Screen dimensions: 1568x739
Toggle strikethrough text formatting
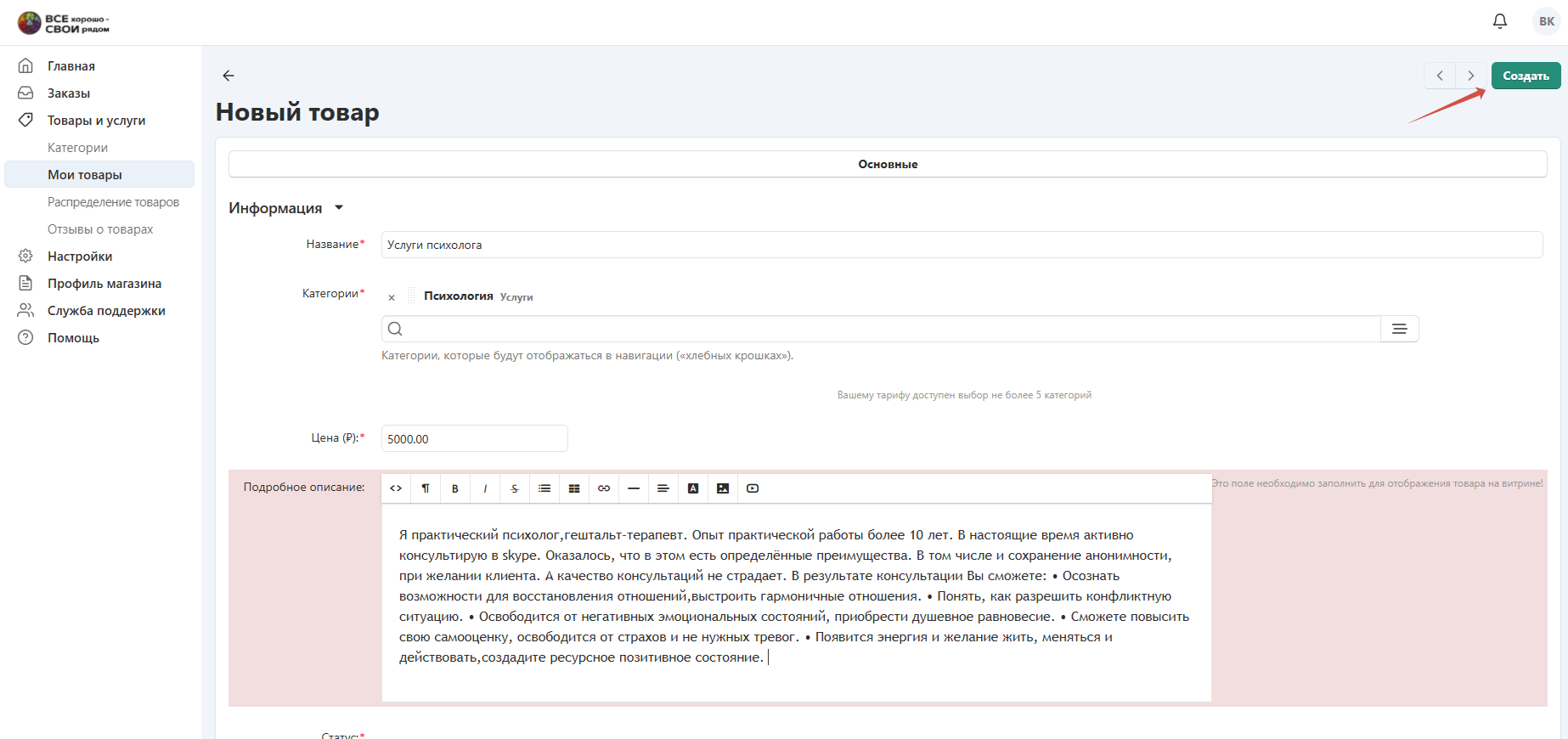[x=515, y=488]
